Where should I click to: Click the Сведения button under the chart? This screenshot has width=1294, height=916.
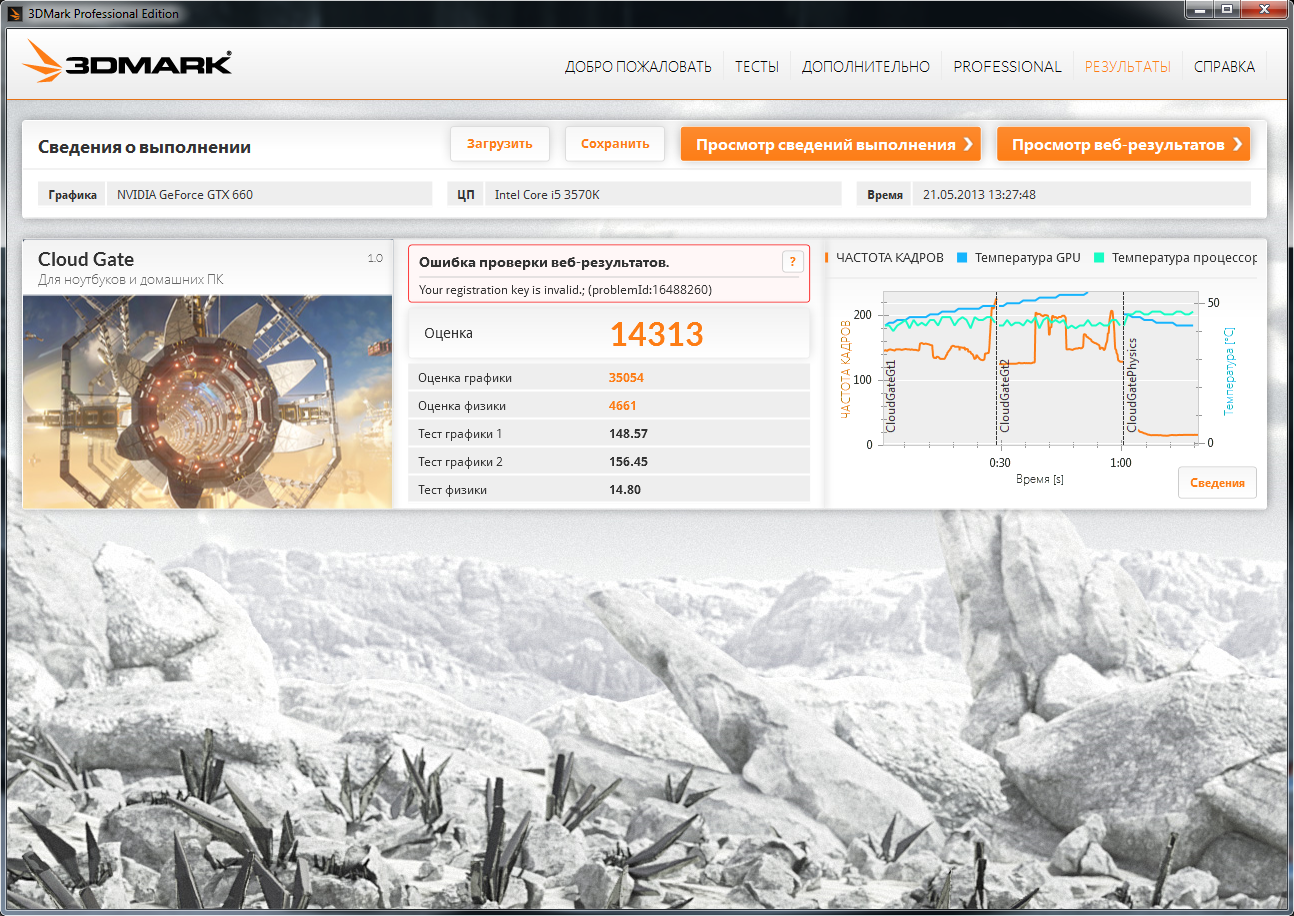pyautogui.click(x=1217, y=483)
